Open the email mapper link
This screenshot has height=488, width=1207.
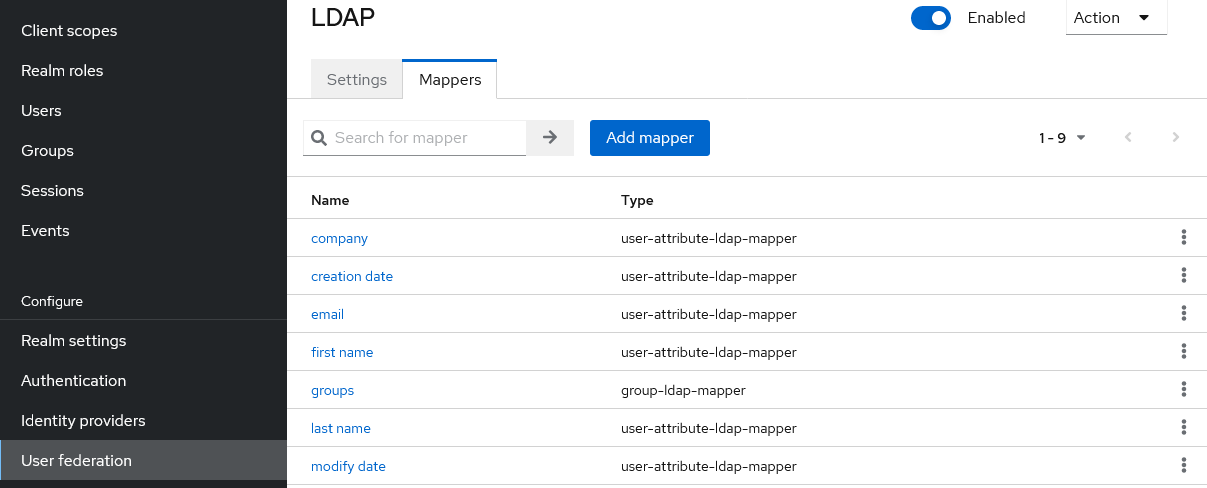point(328,314)
